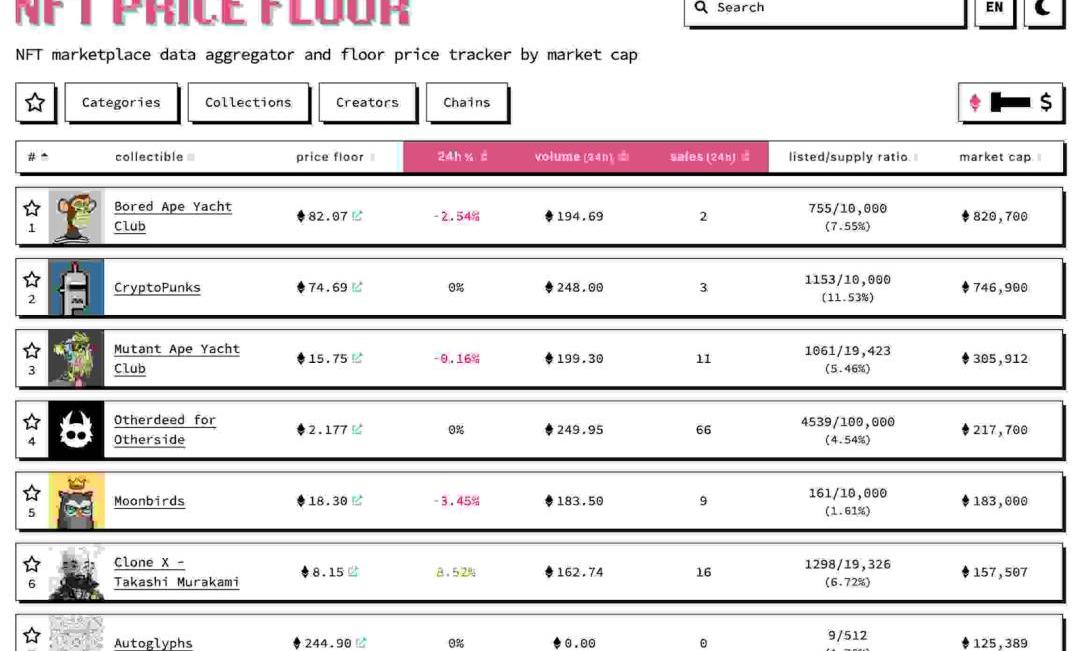Open the Categories tab
The width and height of the screenshot is (1080, 651).
(121, 102)
